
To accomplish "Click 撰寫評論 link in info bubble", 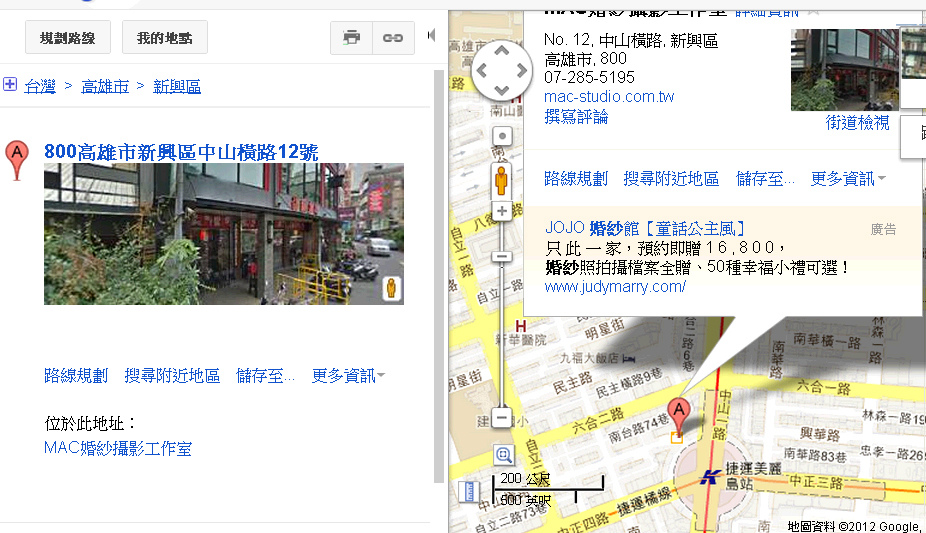I will click(576, 116).
